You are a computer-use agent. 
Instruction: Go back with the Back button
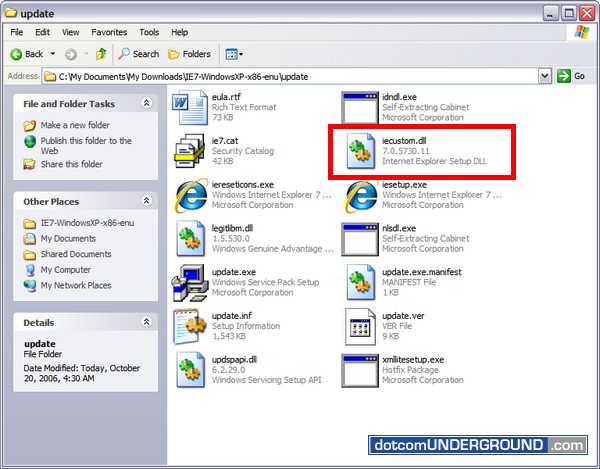pos(26,54)
